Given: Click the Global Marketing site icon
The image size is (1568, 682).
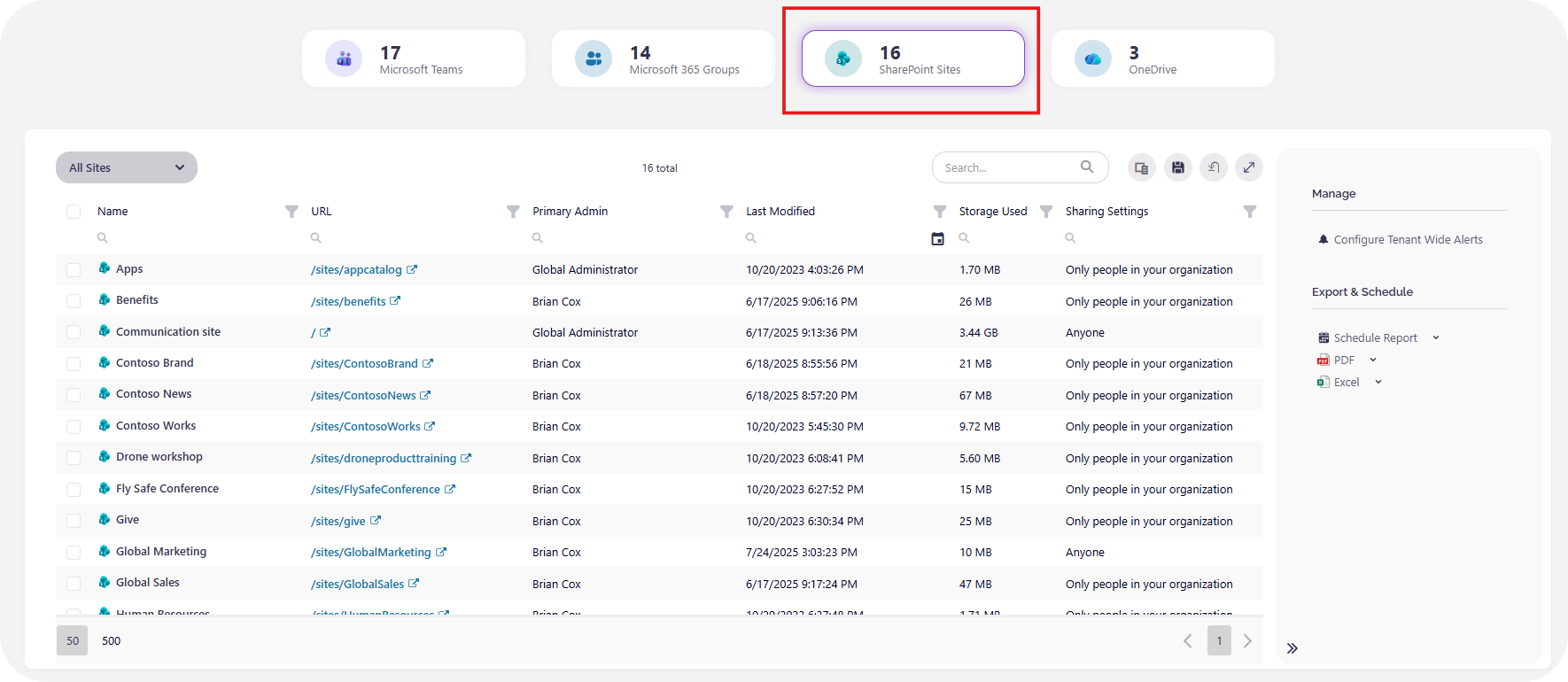Looking at the screenshot, I should [105, 551].
